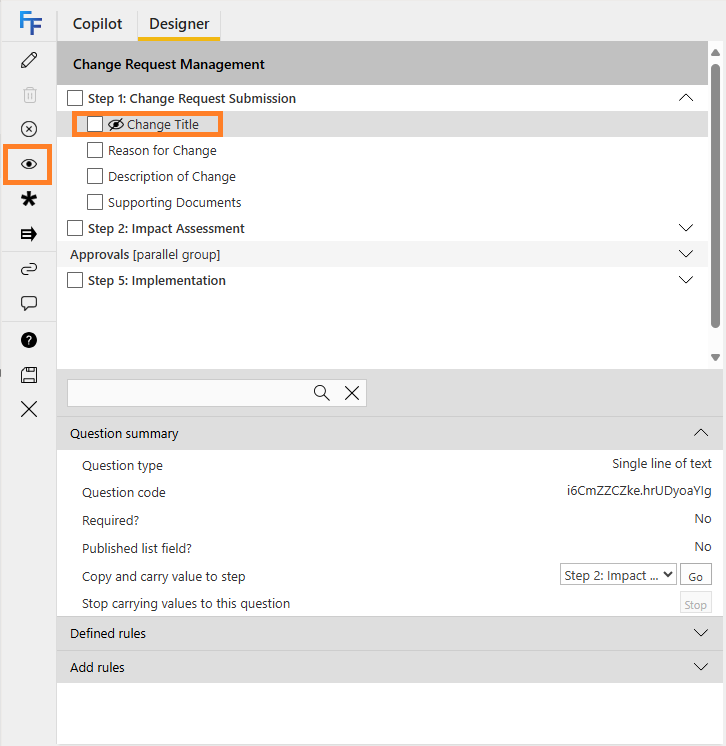Check the Step 1 Change Request Submission checkbox

75,98
